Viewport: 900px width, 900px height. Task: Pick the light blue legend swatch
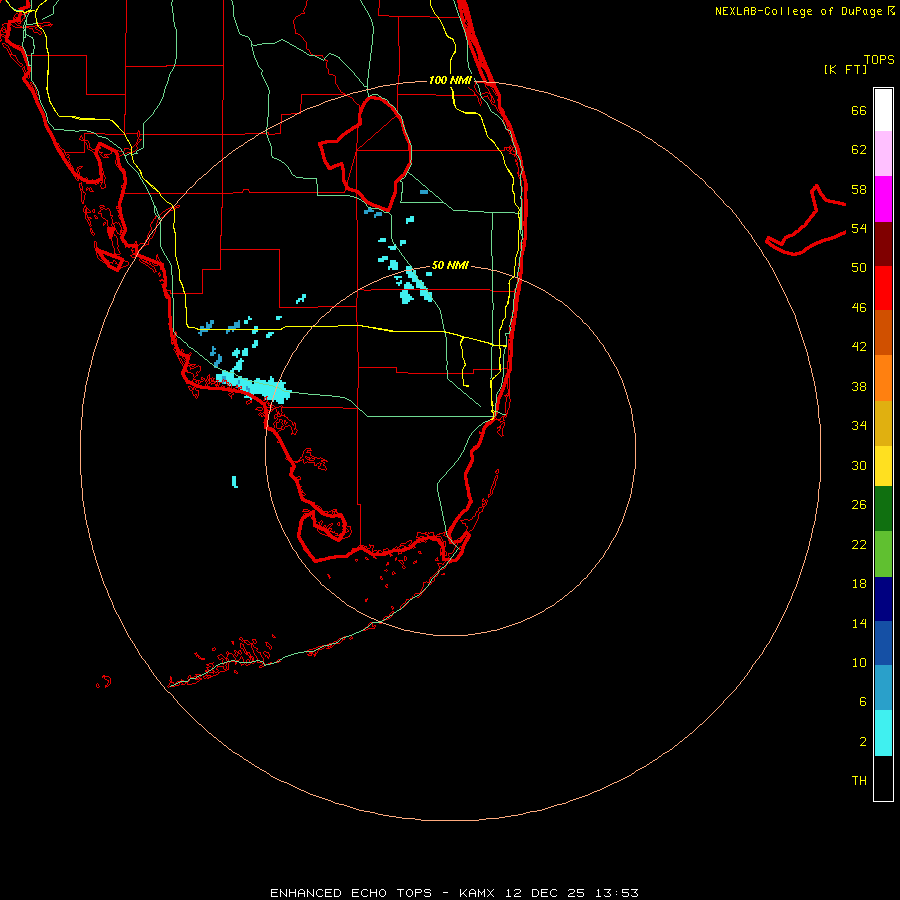883,688
